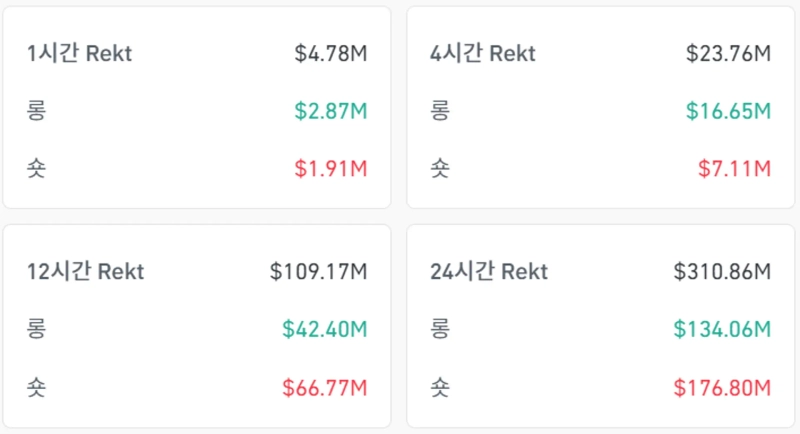
Task: Click the 숏 label in the 12시간 card
Action: (x=38, y=385)
